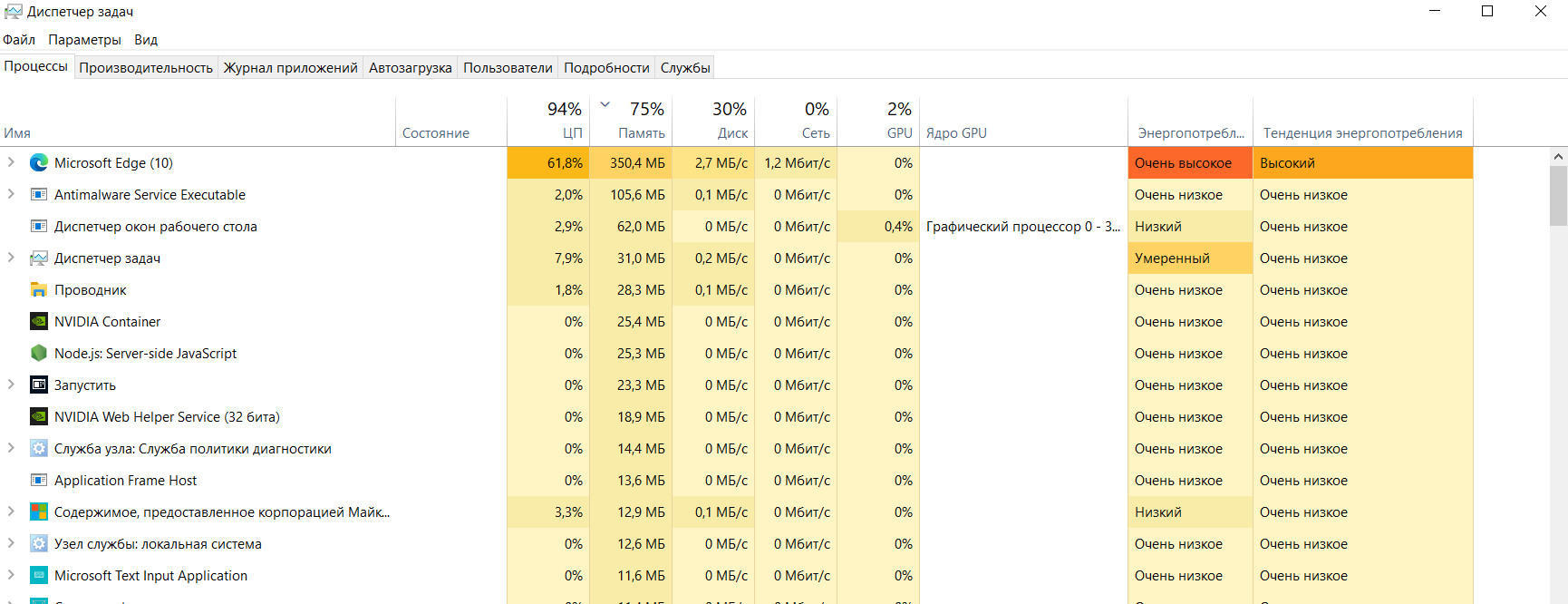Viewport: 1568px width, 604px height.
Task: Switch to the Производительность tab
Action: 146,68
